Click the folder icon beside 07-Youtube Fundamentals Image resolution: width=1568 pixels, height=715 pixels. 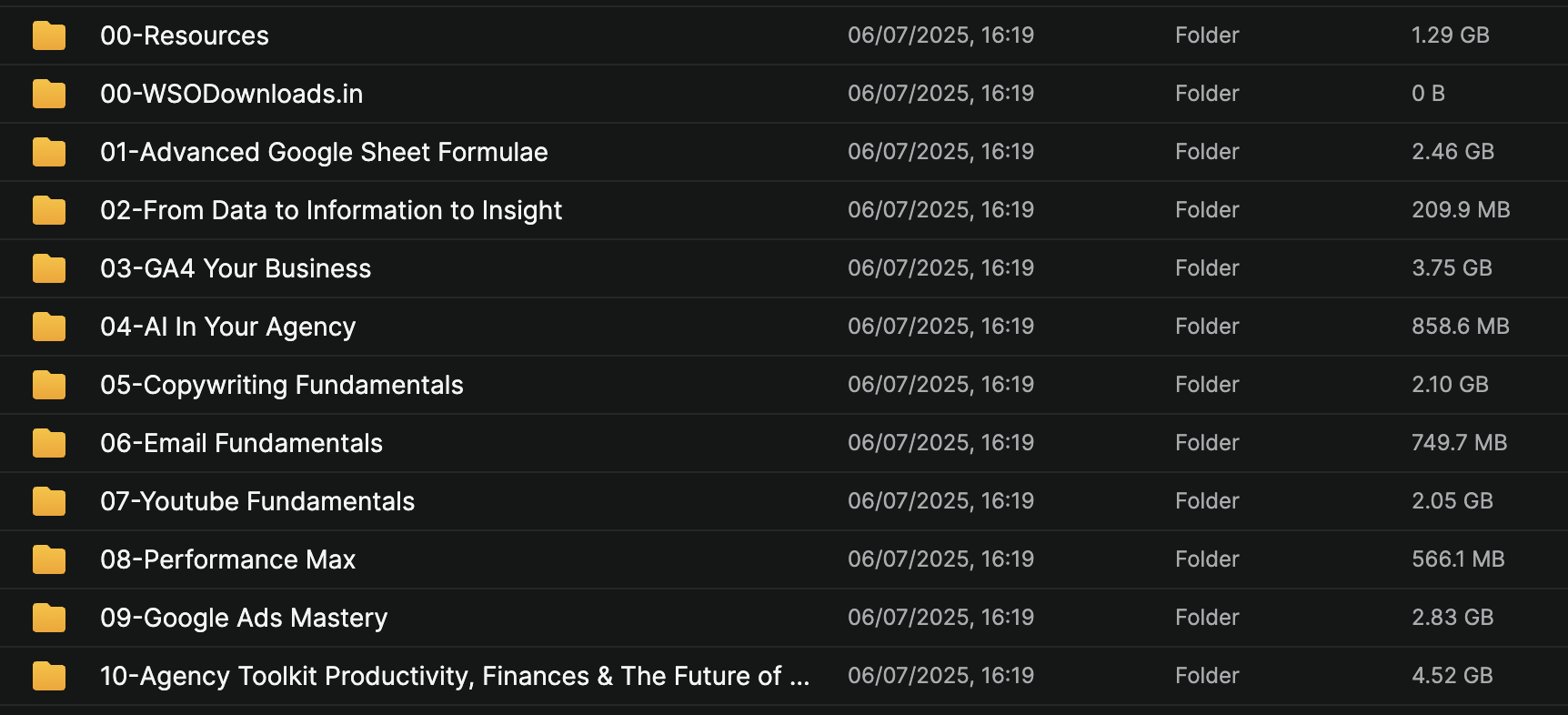tap(49, 501)
